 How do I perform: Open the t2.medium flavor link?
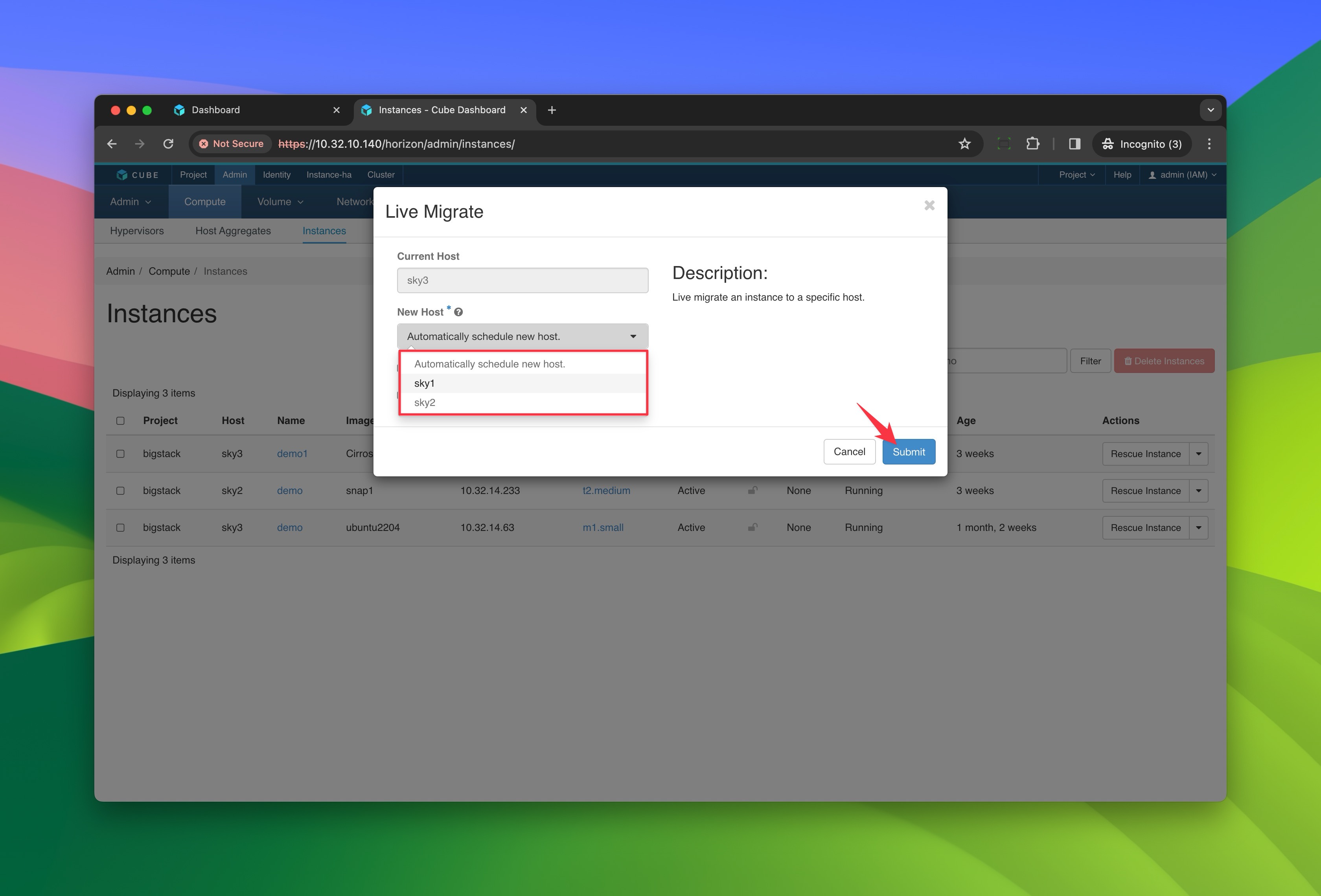pyautogui.click(x=607, y=491)
